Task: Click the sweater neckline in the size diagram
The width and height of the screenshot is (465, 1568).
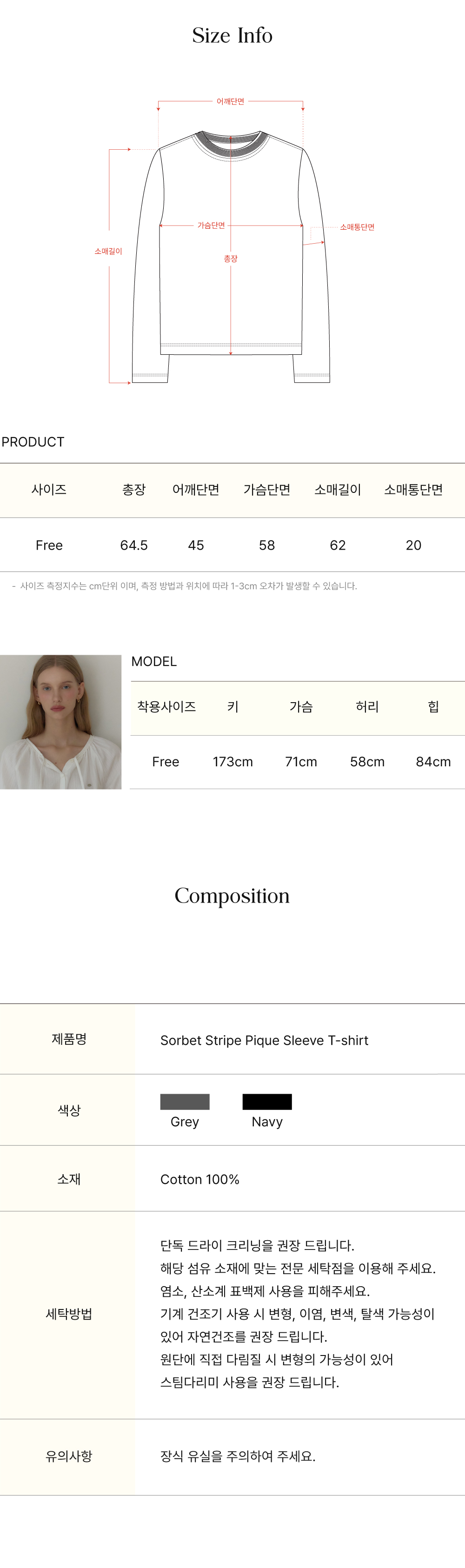Action: tap(231, 144)
